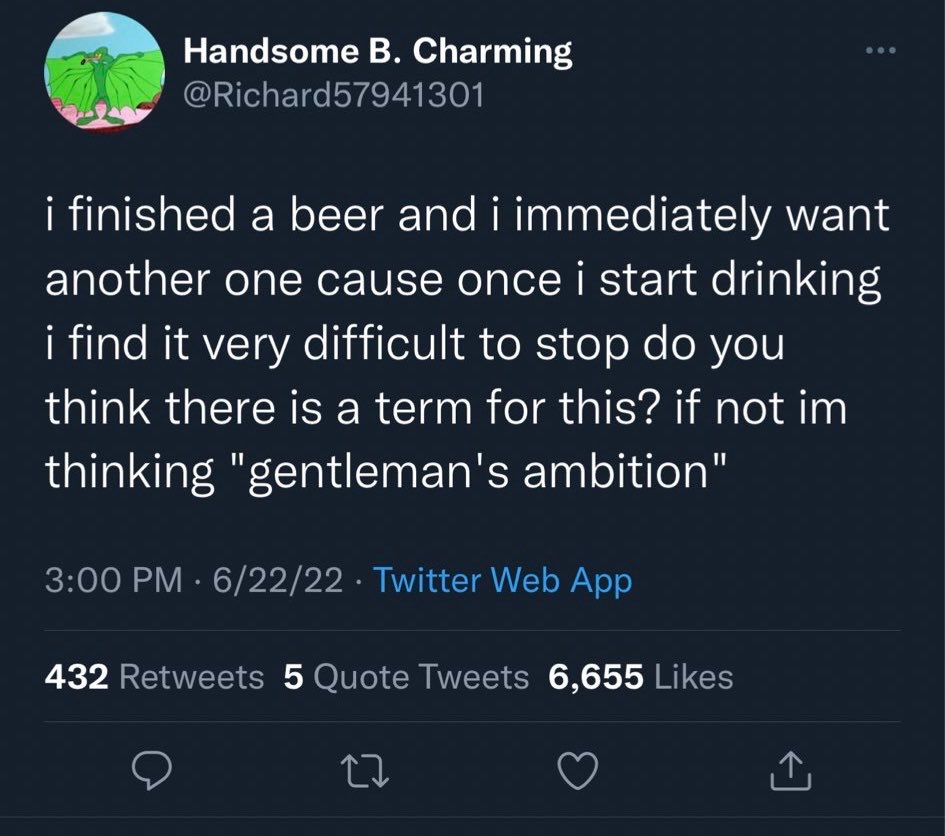Open the three-dot more options menu
945x836 pixels.
pyautogui.click(x=881, y=51)
